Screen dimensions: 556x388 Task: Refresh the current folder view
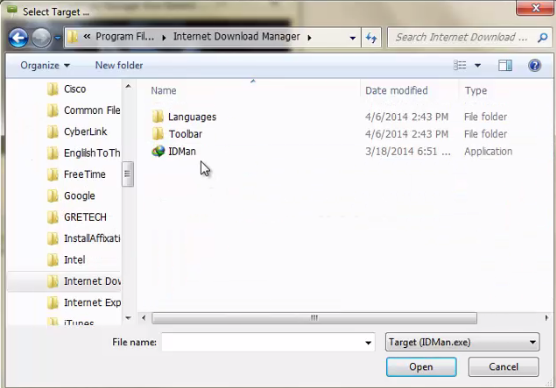(x=371, y=38)
